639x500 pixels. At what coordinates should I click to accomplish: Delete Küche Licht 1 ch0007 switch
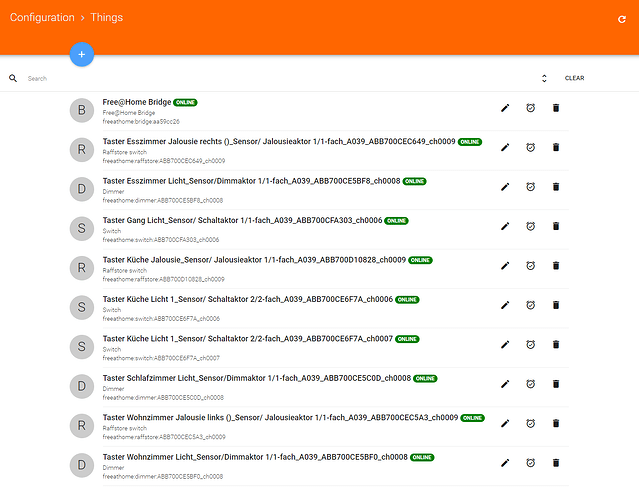tap(556, 345)
